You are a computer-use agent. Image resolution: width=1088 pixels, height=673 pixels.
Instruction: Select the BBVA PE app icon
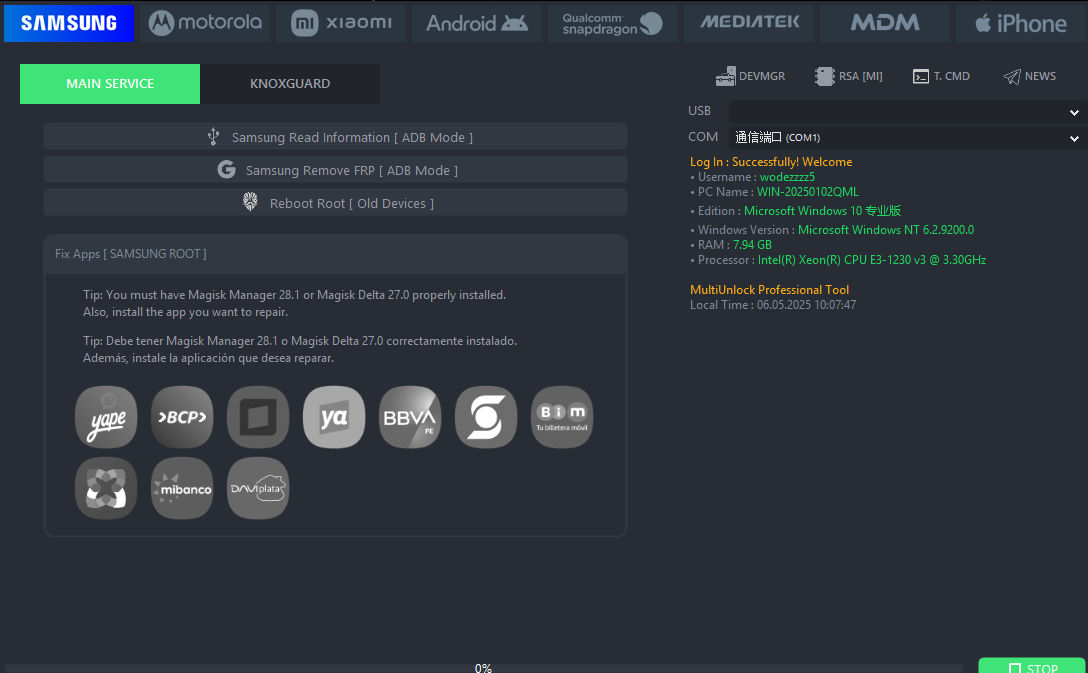410,417
